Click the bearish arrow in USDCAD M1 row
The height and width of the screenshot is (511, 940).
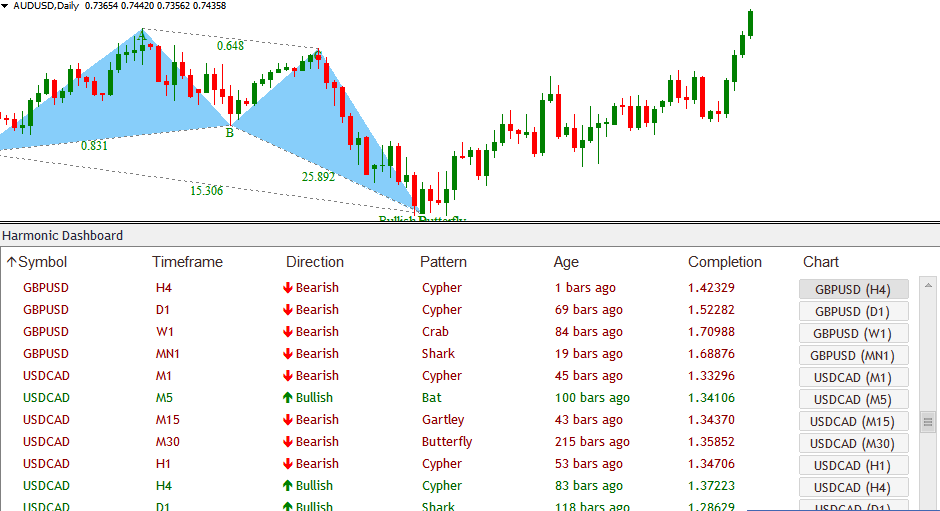click(288, 375)
